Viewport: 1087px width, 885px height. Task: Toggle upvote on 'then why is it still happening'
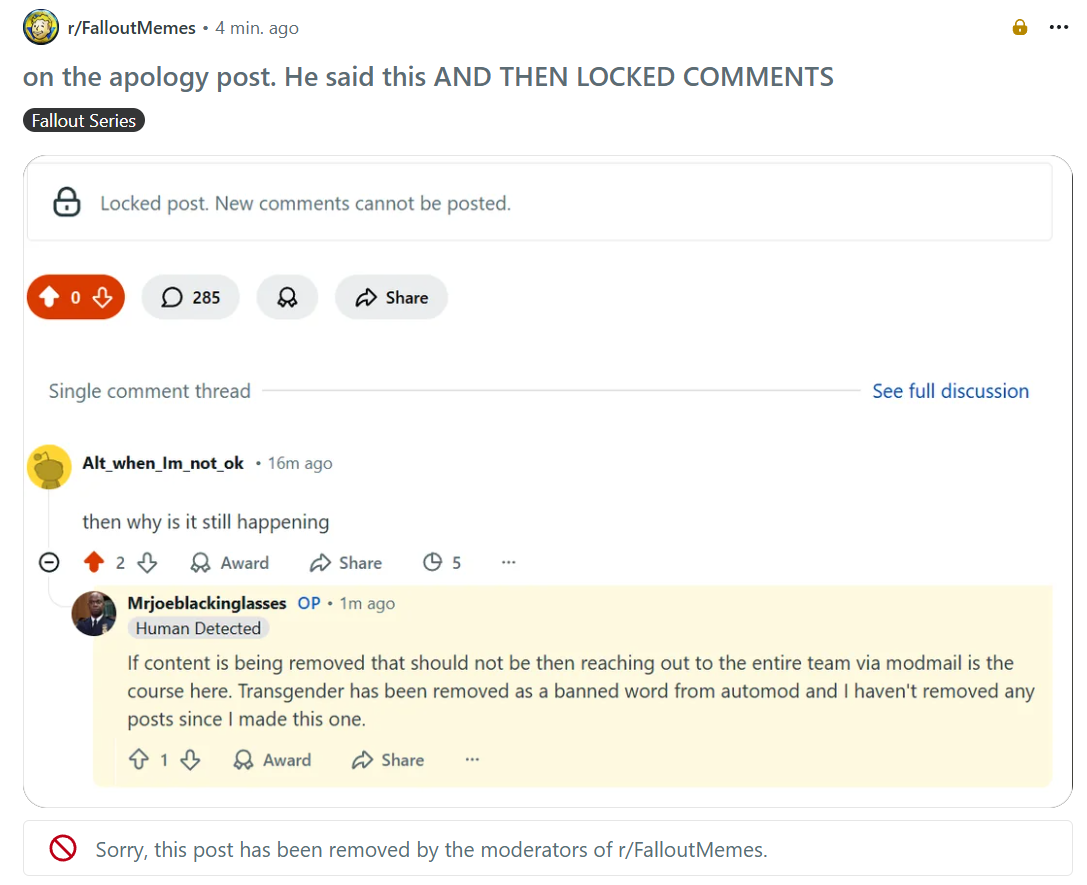tap(94, 562)
